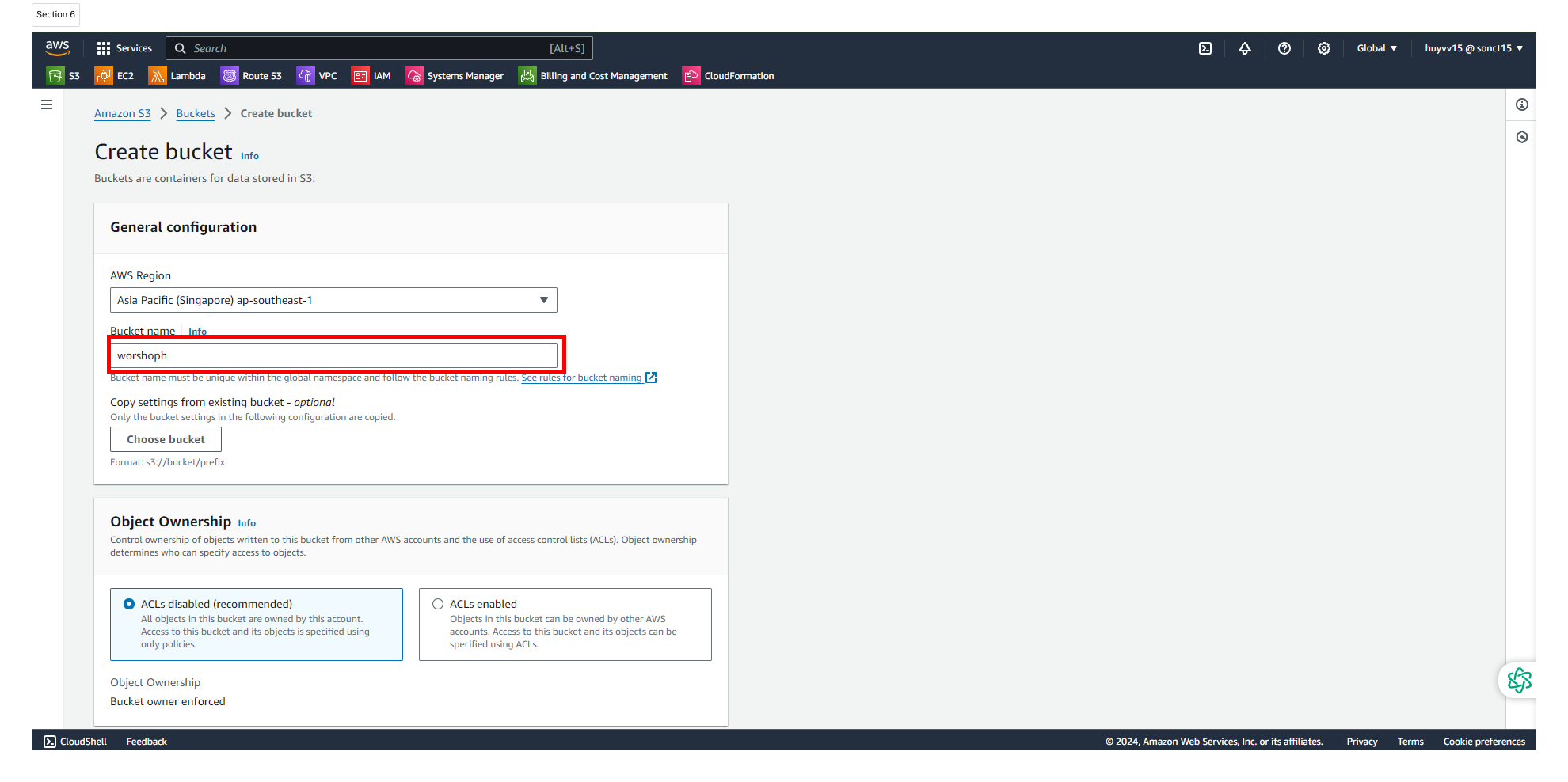Open the help question mark menu

pyautogui.click(x=1284, y=48)
